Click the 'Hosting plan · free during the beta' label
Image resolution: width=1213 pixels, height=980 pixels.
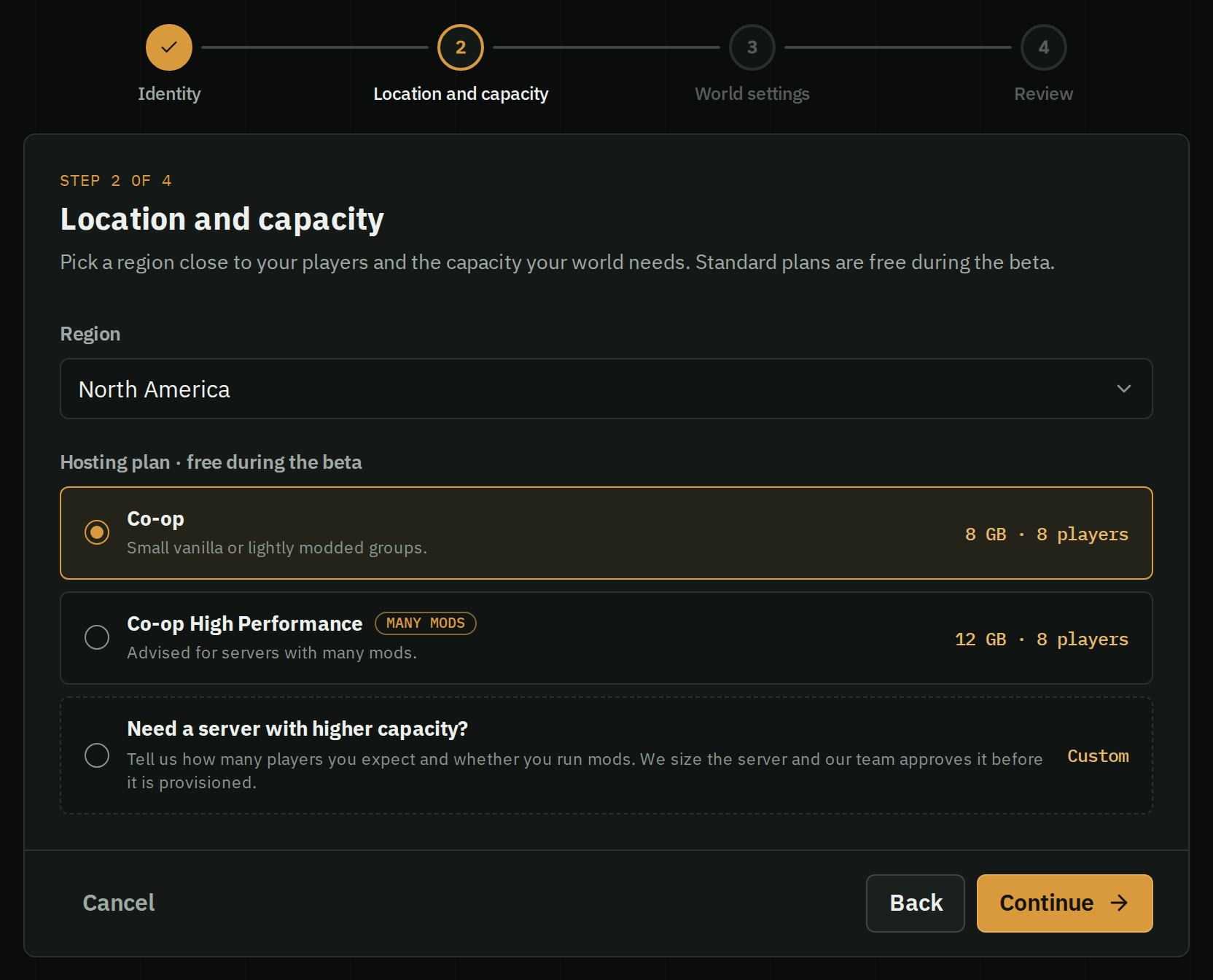(211, 462)
